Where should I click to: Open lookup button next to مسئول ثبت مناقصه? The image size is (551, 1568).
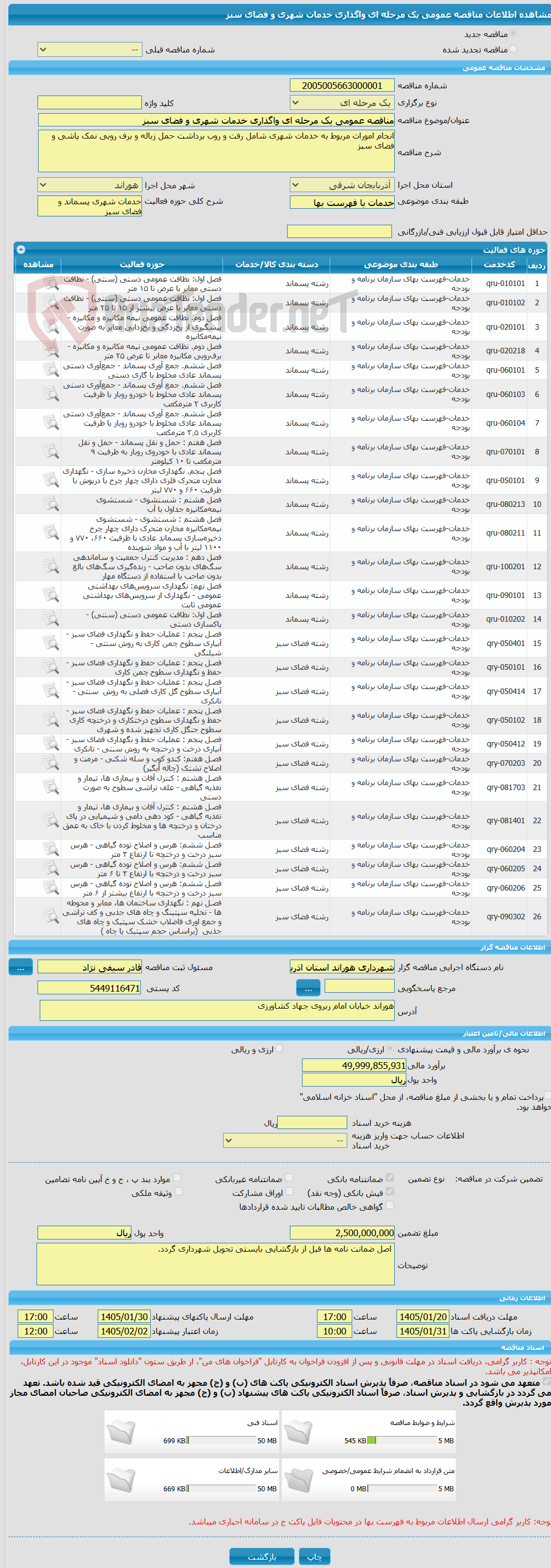[20, 967]
